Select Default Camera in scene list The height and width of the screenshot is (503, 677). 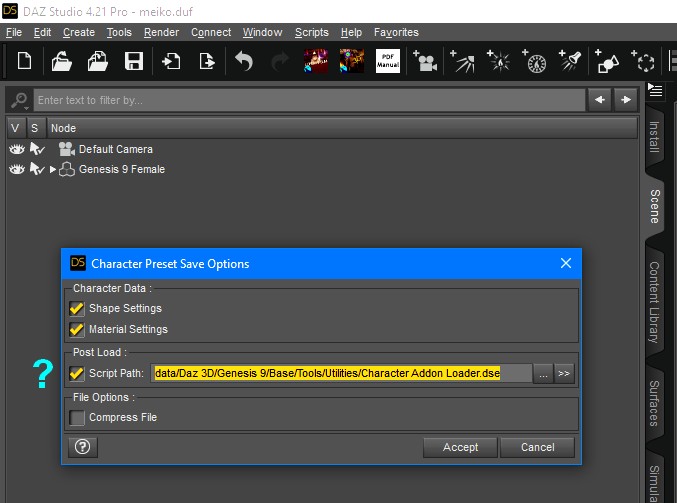[116, 149]
